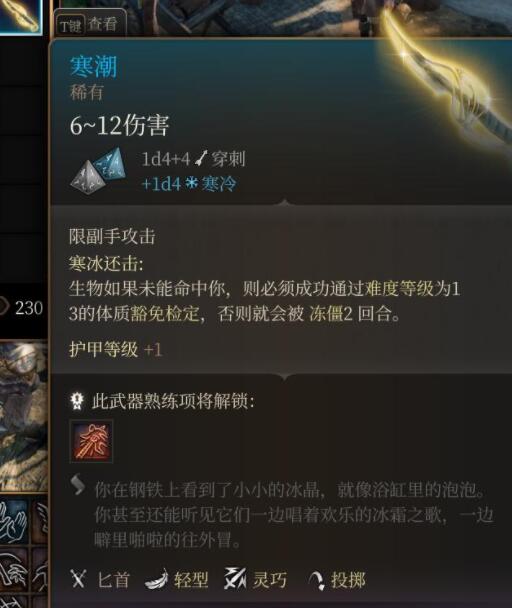Screen dimensions: 512x608
Task: Click the curved arrow icon beside 投掷
Action: tap(317, 580)
